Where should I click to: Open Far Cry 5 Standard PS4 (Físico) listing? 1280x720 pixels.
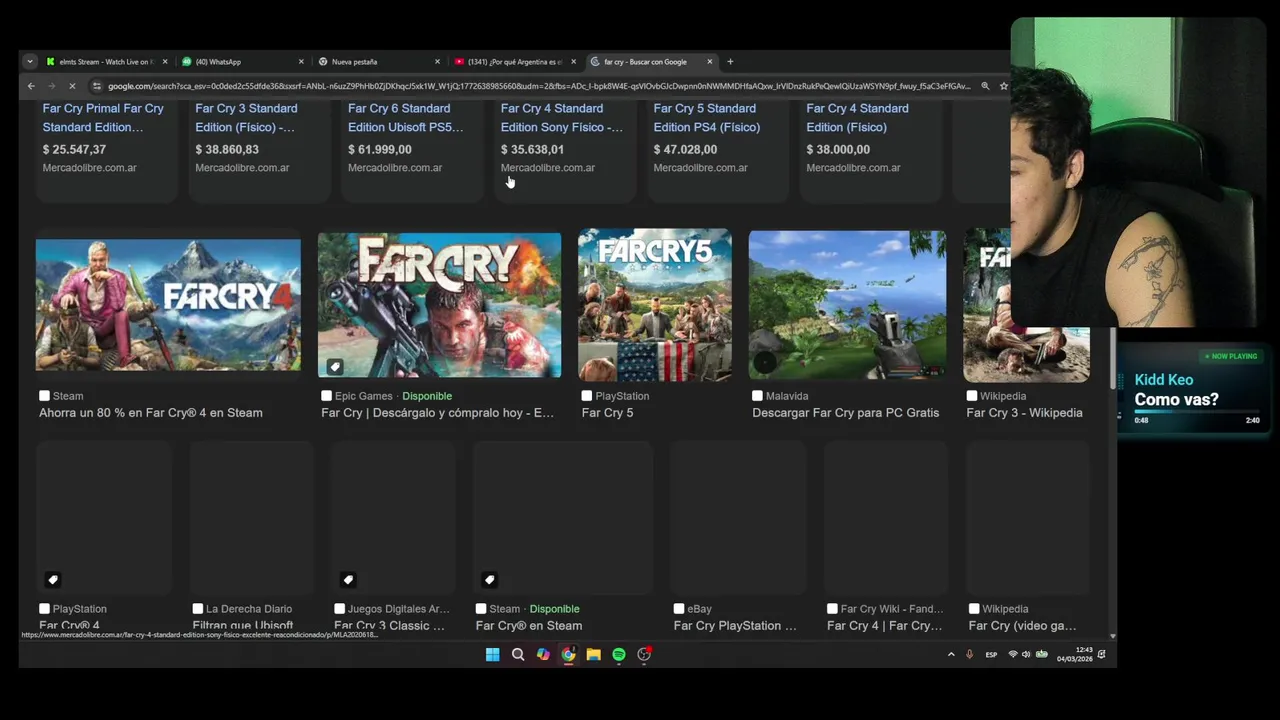706,118
